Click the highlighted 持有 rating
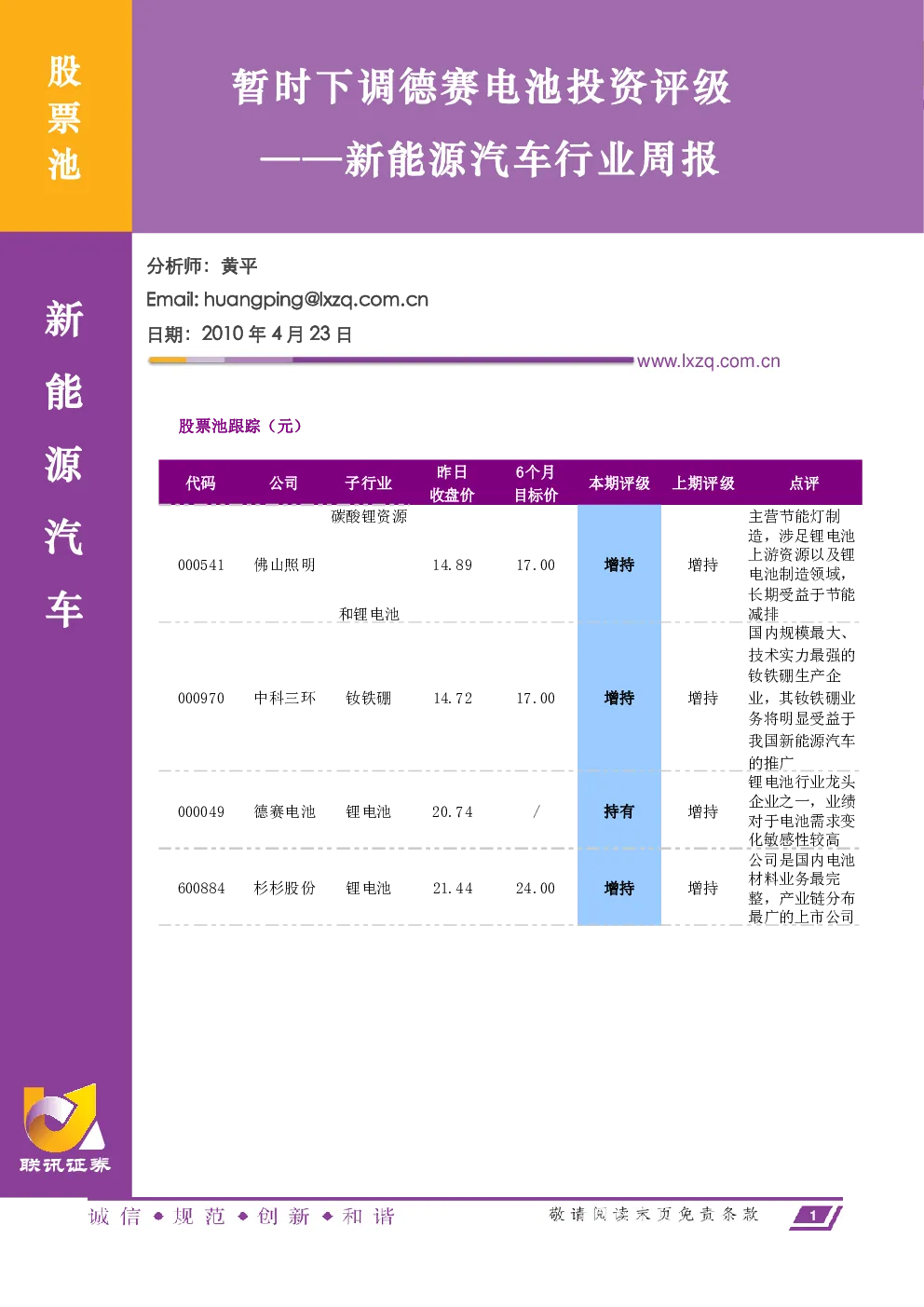The width and height of the screenshot is (924, 1307). (x=619, y=811)
